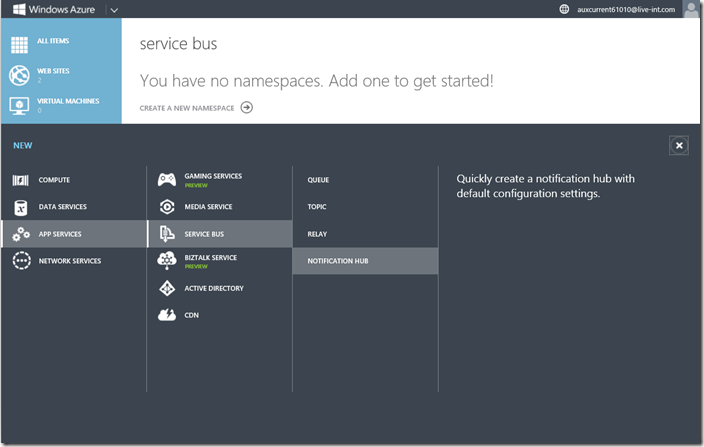Select TOPIC under Service Bus

click(317, 207)
